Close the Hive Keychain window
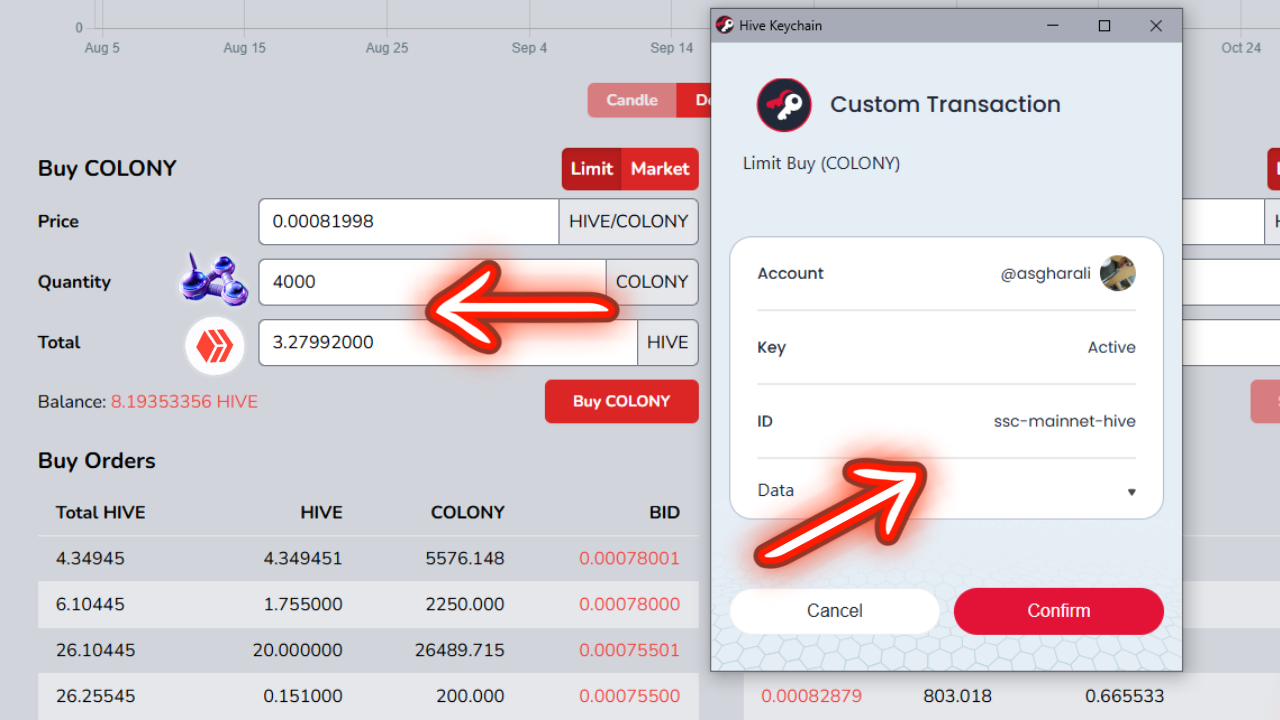This screenshot has width=1280, height=720. [1156, 26]
